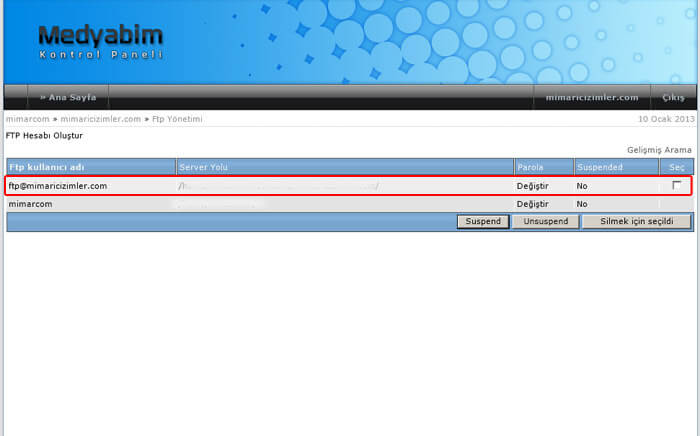Screen dimensions: 700x436
Task: Click the Medyabim Kontrol Paneli logo
Action: point(99,43)
